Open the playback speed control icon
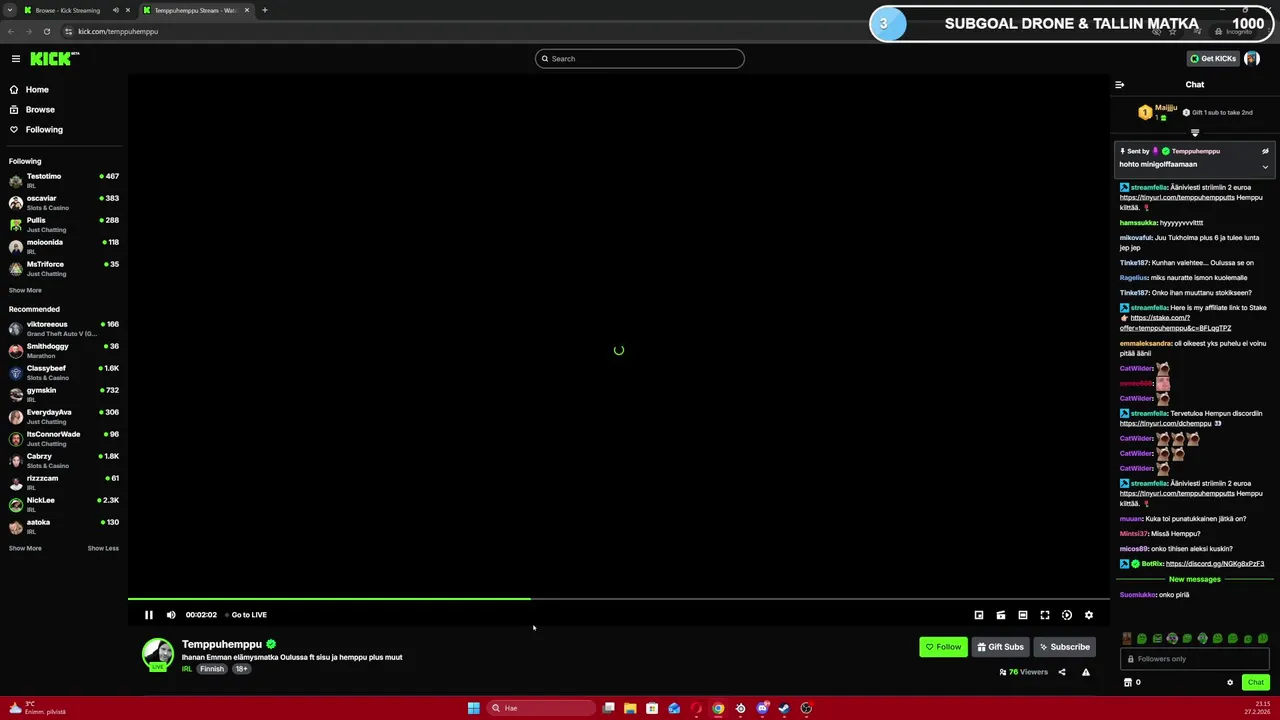Screen dimensions: 1280x720 point(1067,615)
